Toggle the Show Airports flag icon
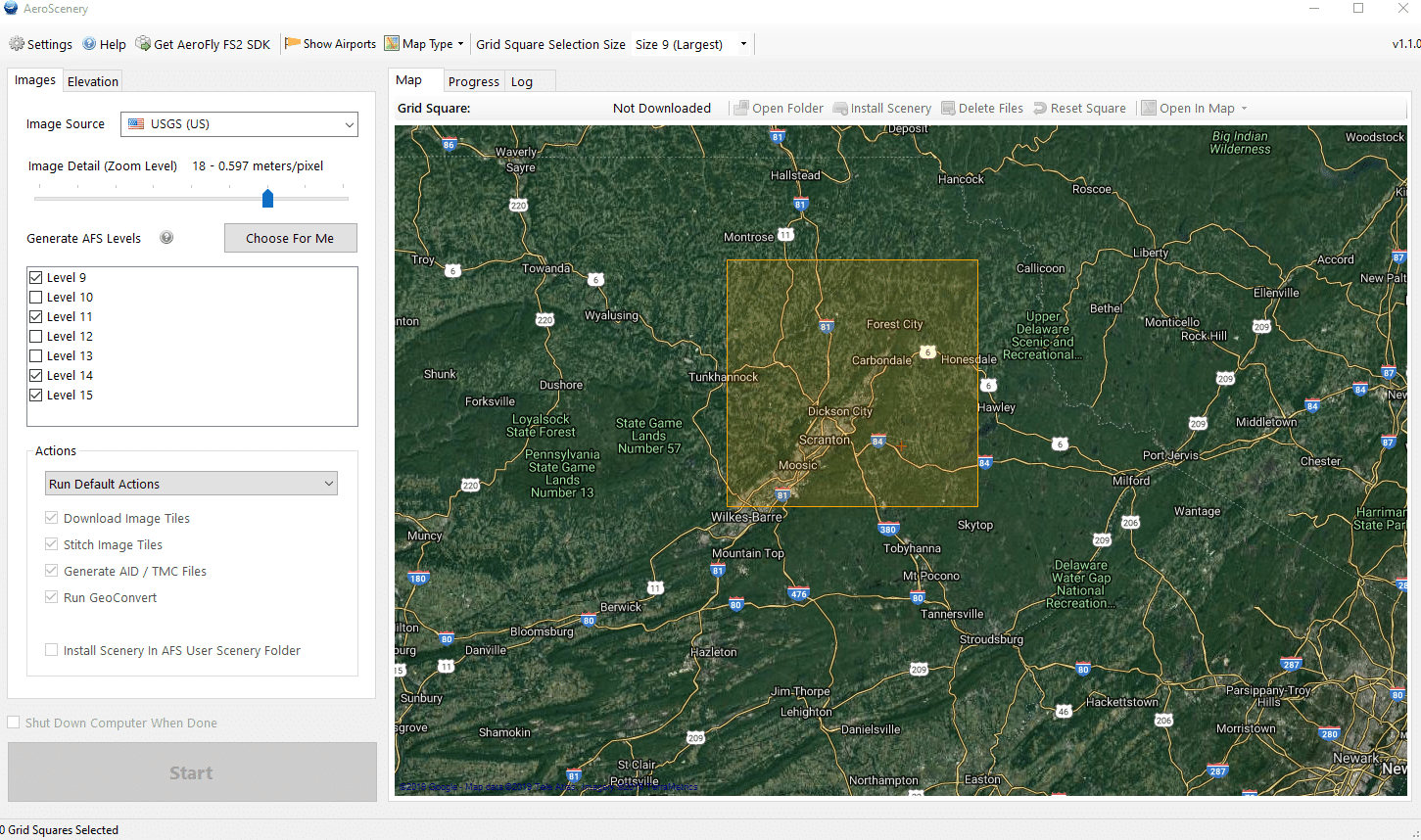The height and width of the screenshot is (840, 1421). pos(292,44)
